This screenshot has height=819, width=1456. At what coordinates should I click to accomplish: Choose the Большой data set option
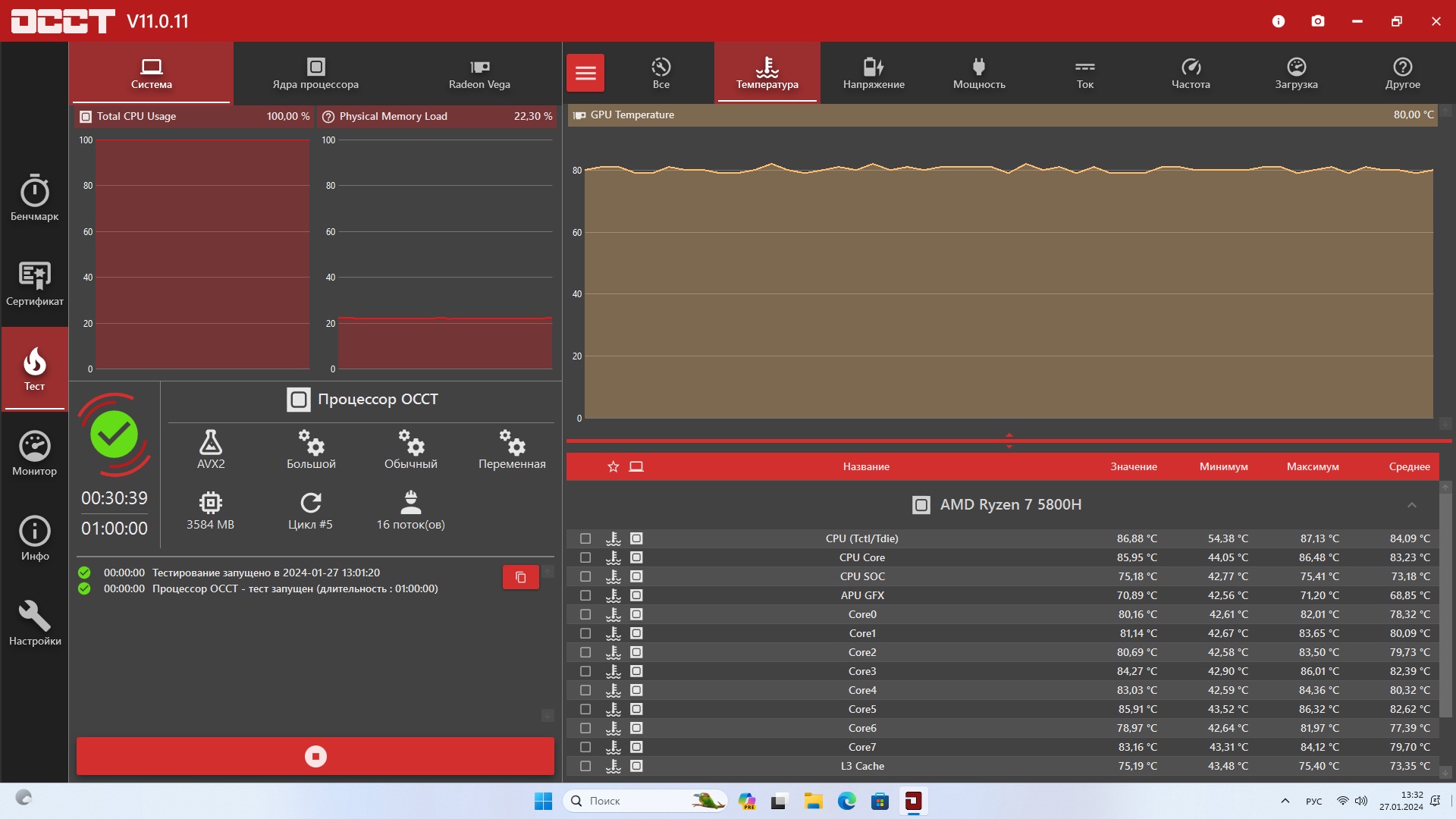tap(311, 449)
